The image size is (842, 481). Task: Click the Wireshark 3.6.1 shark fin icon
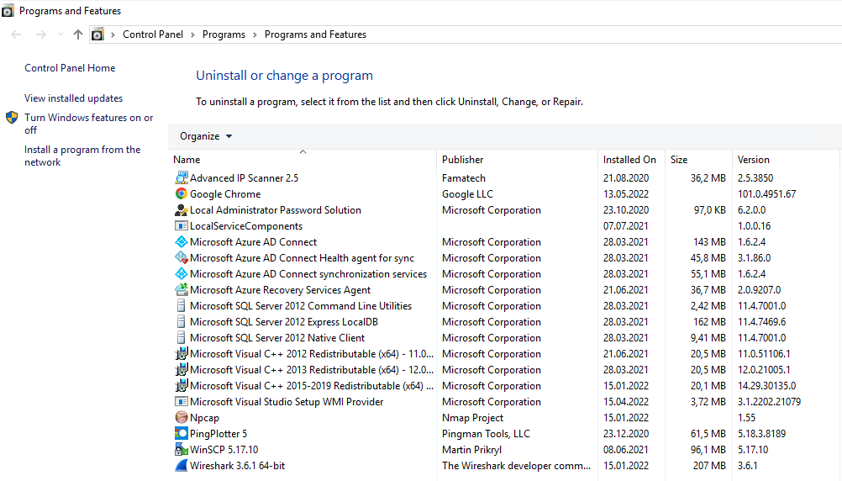182,465
